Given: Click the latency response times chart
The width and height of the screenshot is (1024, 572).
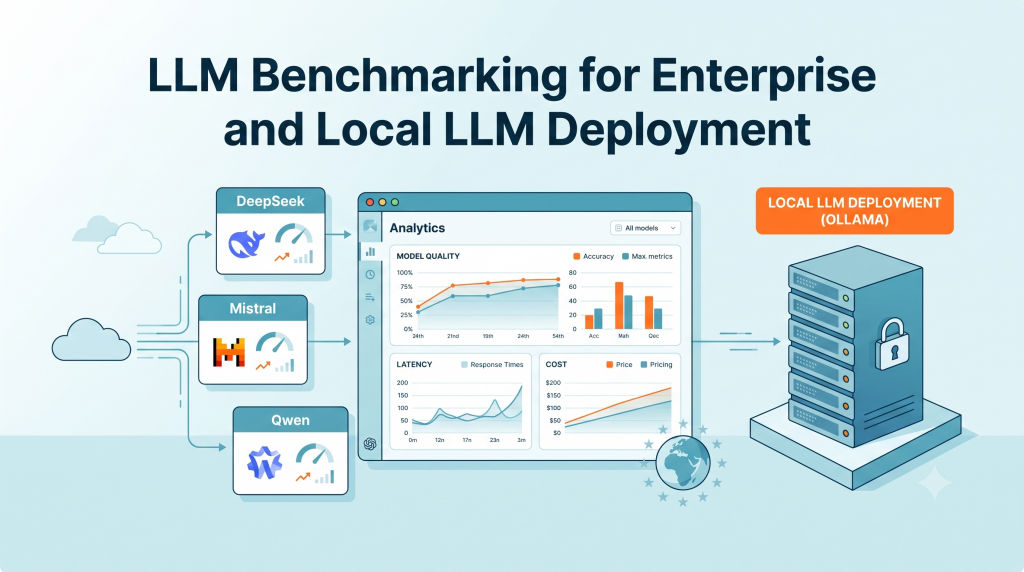Looking at the screenshot, I should point(467,408).
